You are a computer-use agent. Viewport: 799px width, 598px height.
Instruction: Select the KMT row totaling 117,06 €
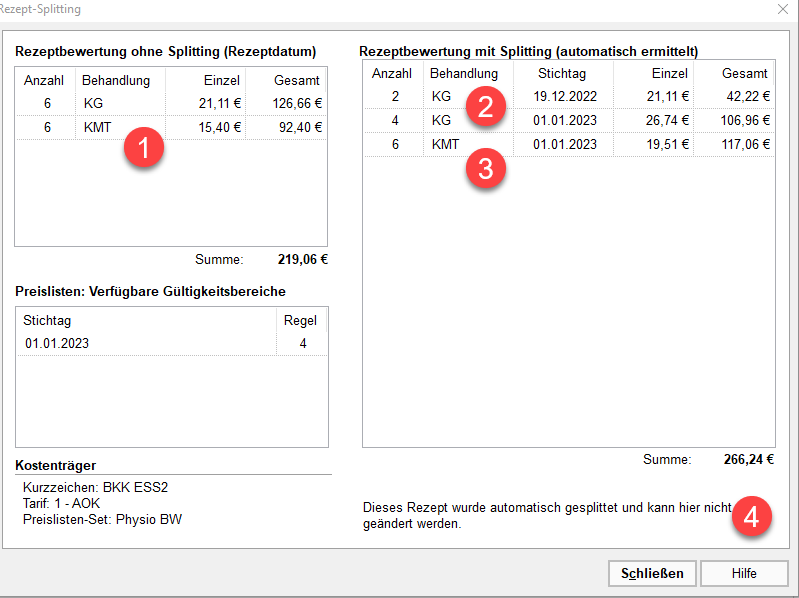565,144
